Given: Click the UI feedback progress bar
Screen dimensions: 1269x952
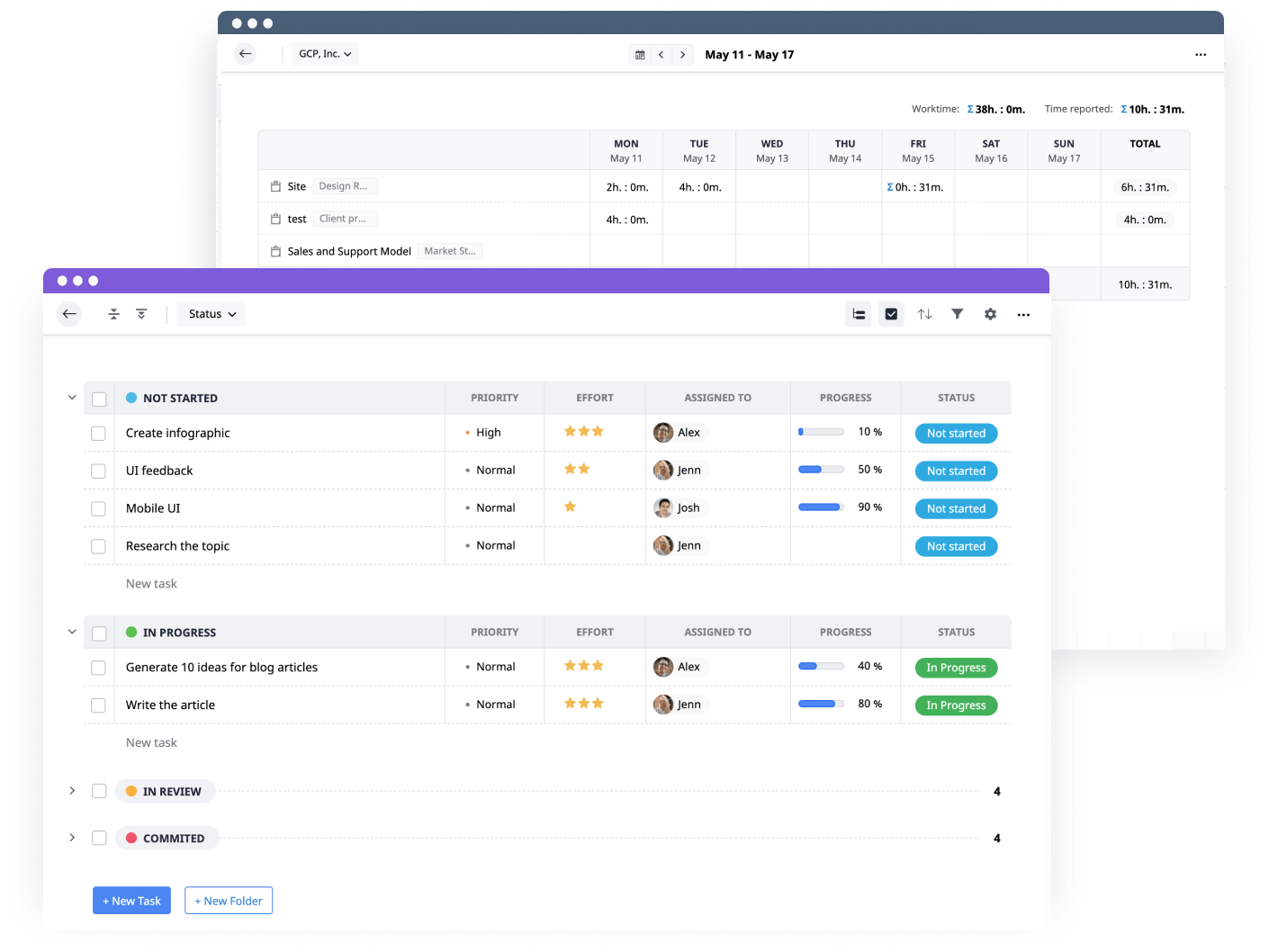Looking at the screenshot, I should click(x=821, y=470).
